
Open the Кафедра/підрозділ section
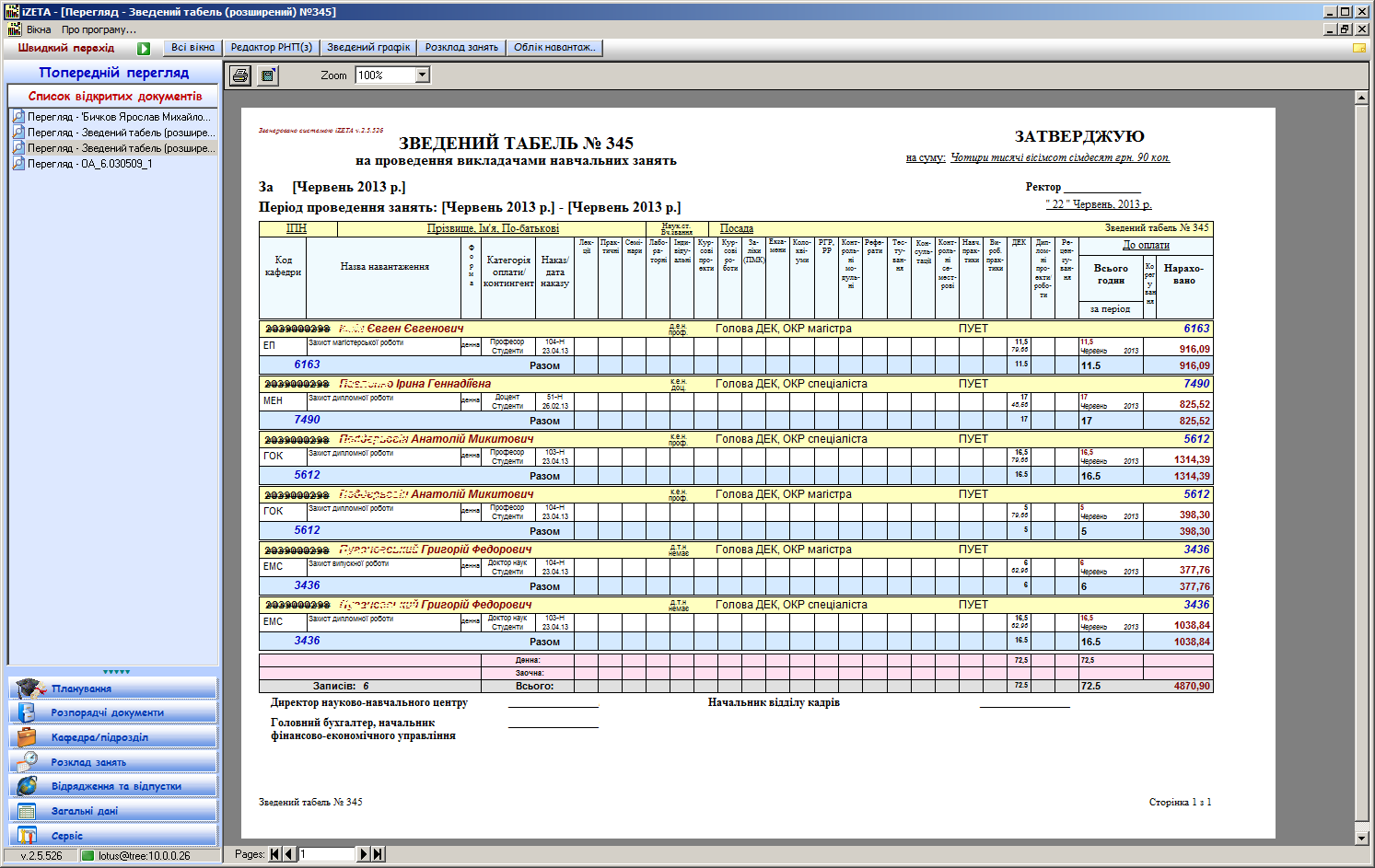click(113, 737)
